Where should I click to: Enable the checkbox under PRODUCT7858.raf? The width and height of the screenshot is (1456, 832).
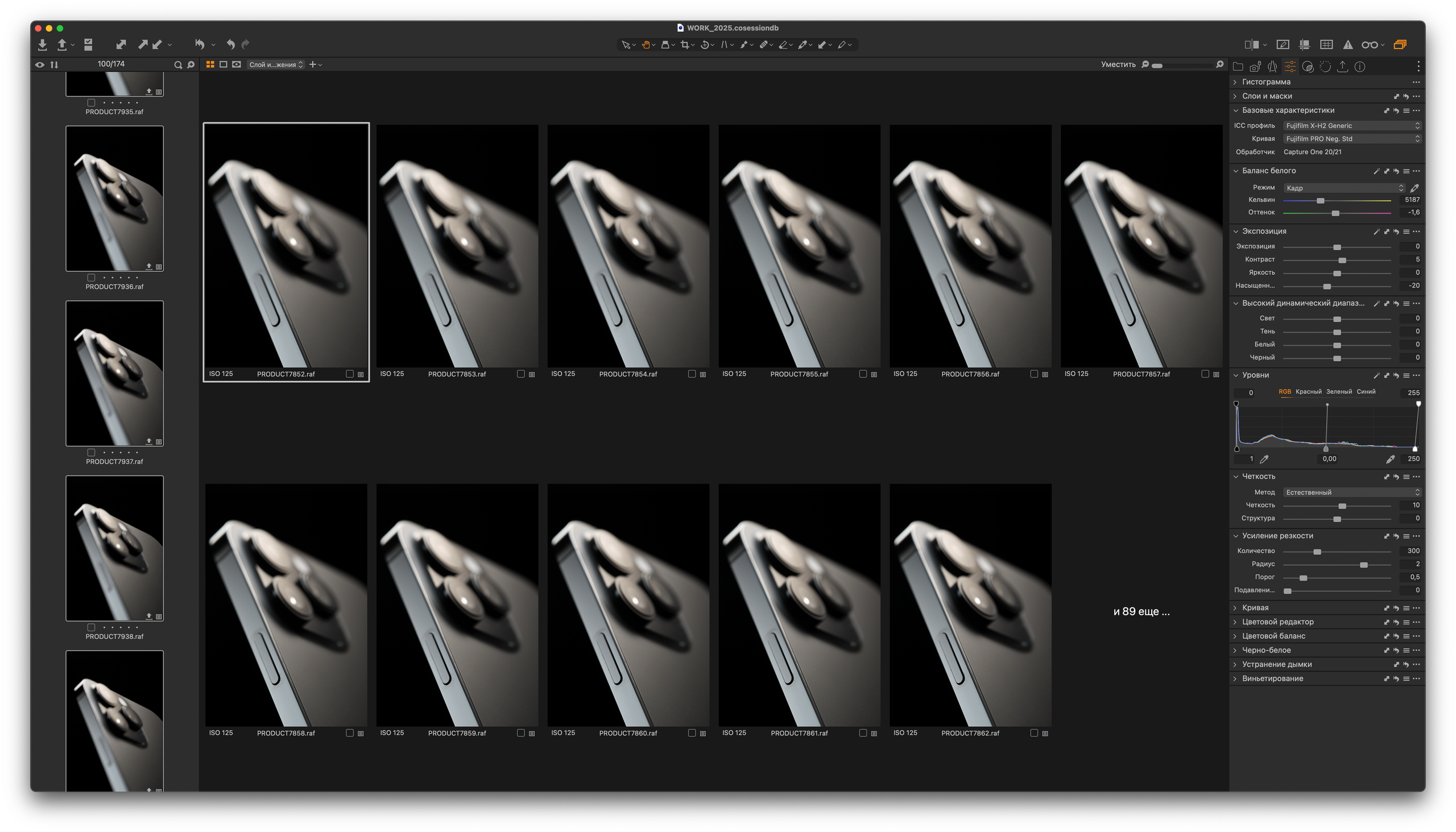pyautogui.click(x=350, y=732)
